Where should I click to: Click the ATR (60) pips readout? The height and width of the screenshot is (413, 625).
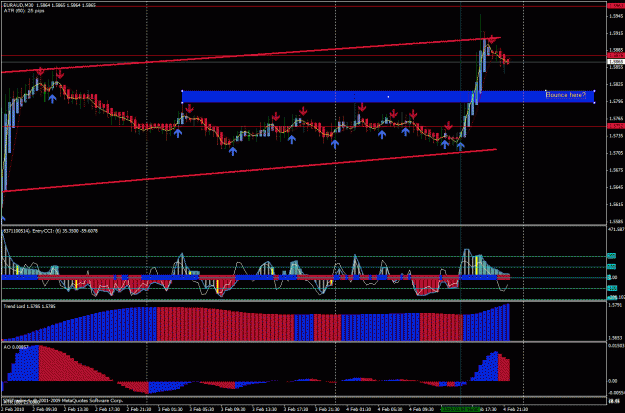pyautogui.click(x=24, y=11)
